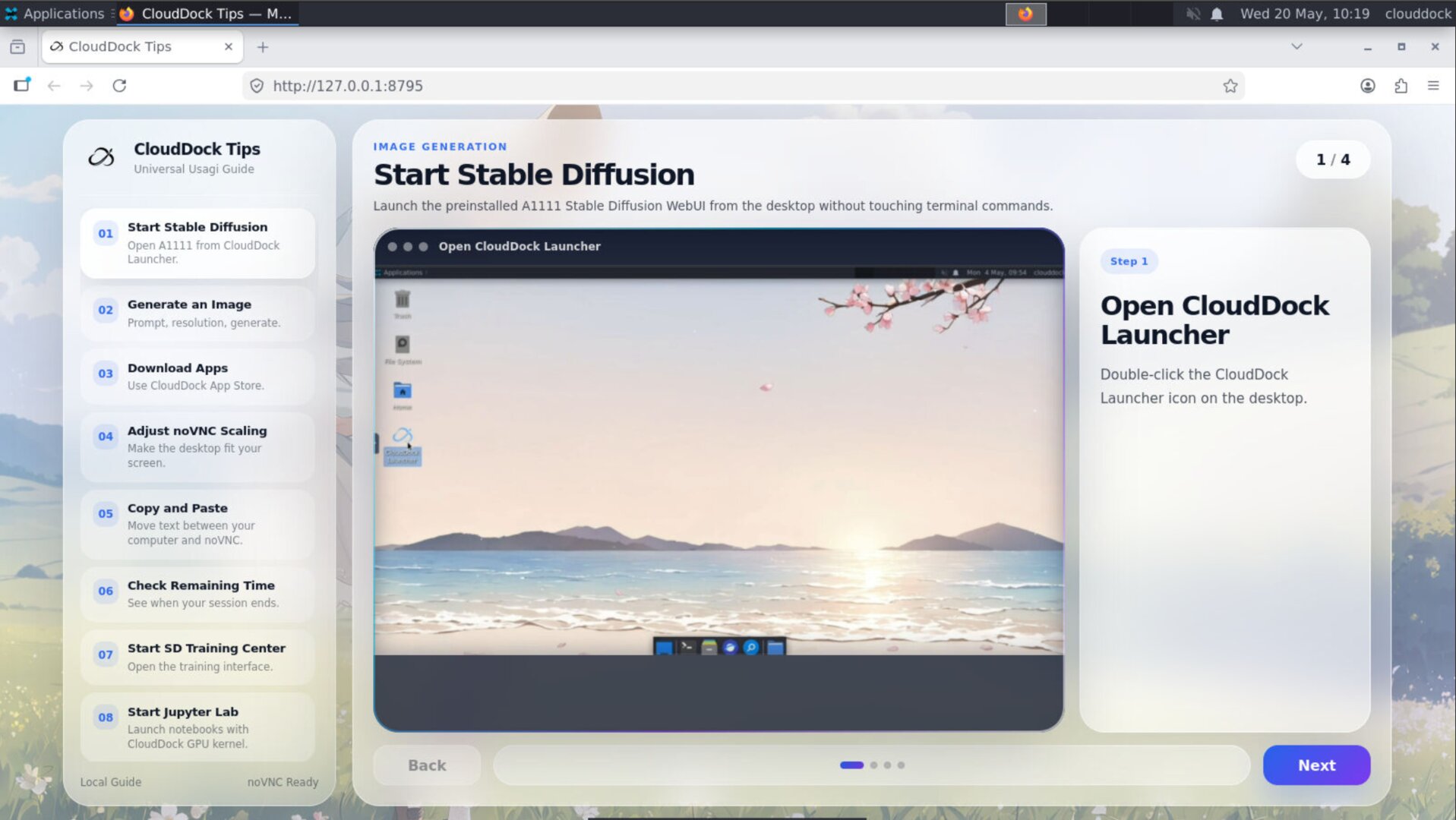Open the notification bell in top panel
This screenshot has height=820, width=1456.
1217,14
